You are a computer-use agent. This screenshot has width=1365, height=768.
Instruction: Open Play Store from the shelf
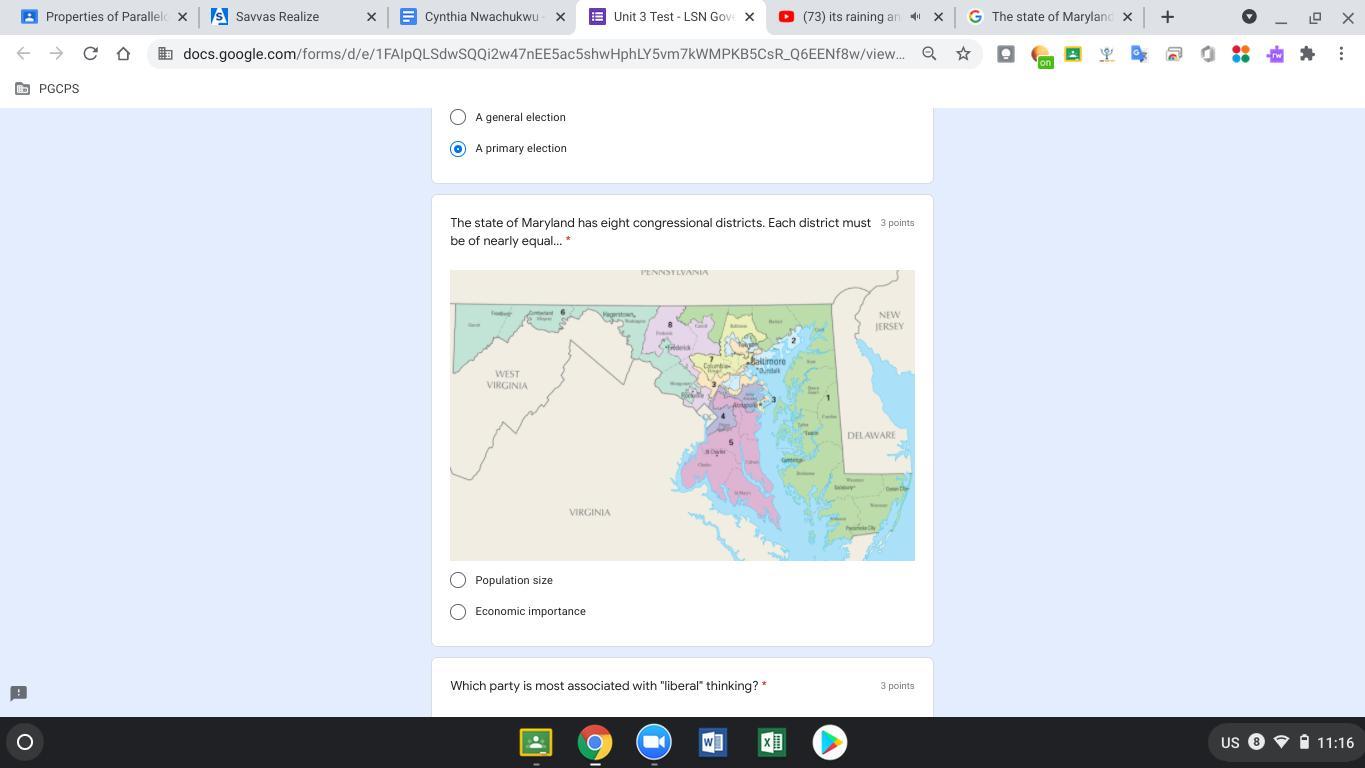(x=829, y=742)
